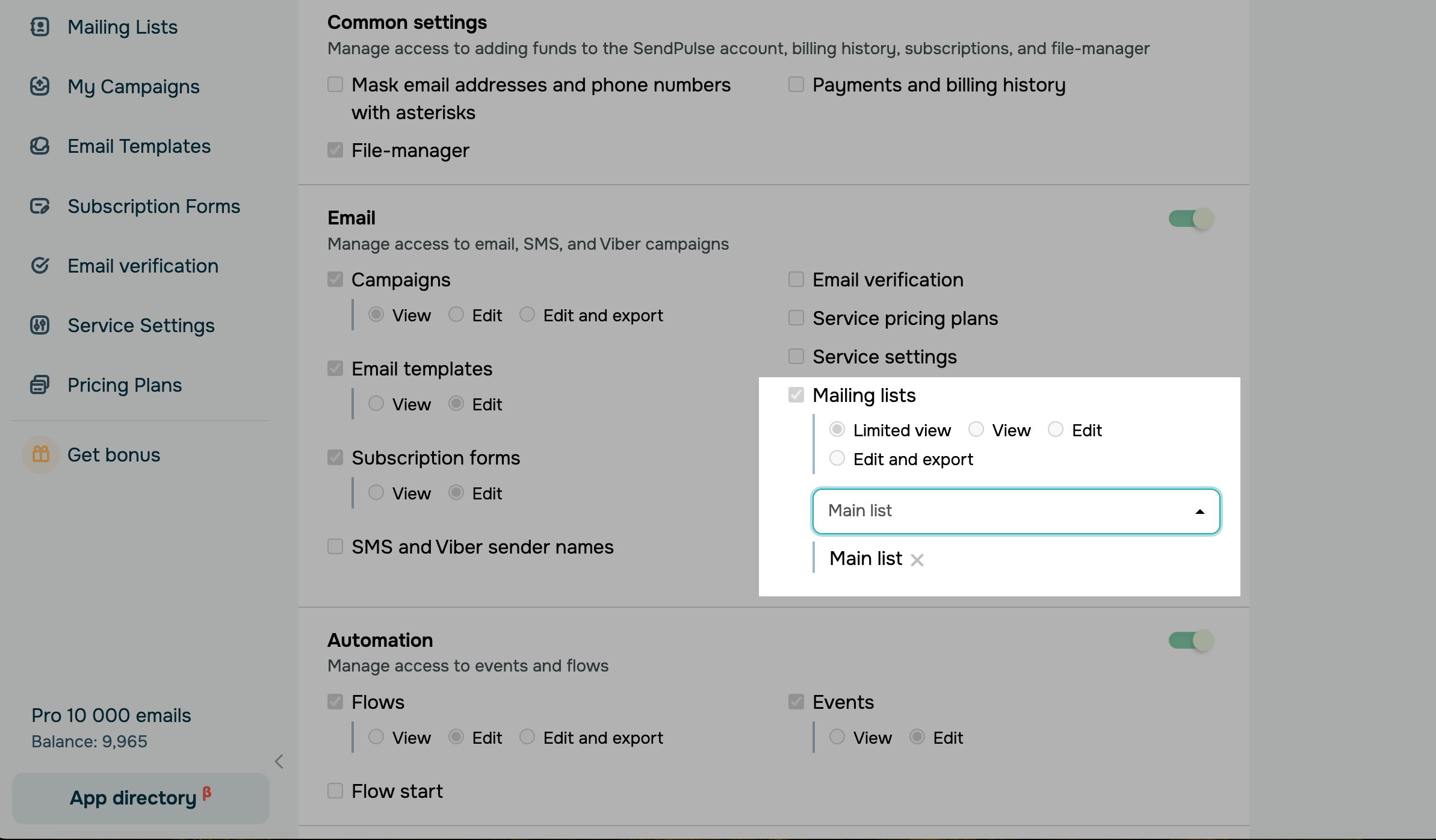
Task: Click the dropdown caret arrow for mailing list
Action: point(1199,511)
